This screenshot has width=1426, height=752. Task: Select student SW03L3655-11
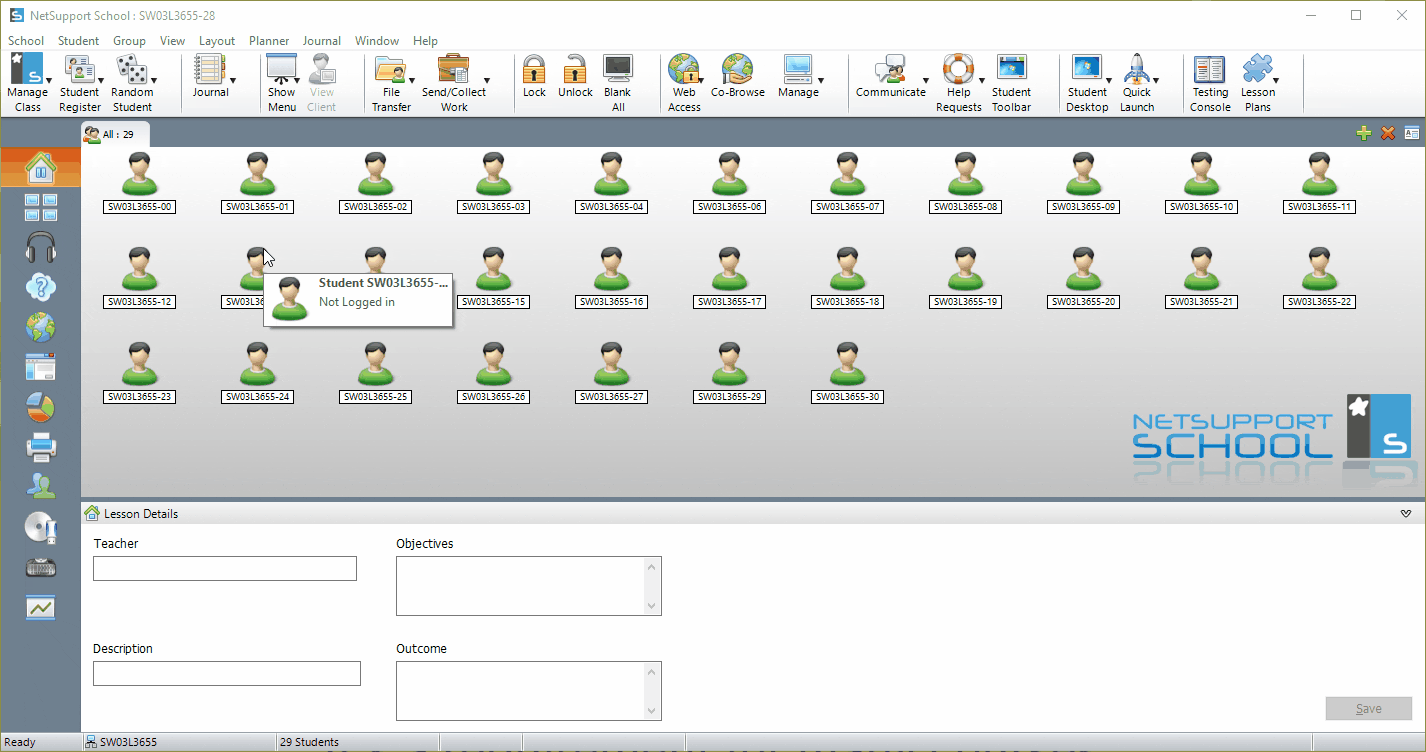coord(1320,183)
